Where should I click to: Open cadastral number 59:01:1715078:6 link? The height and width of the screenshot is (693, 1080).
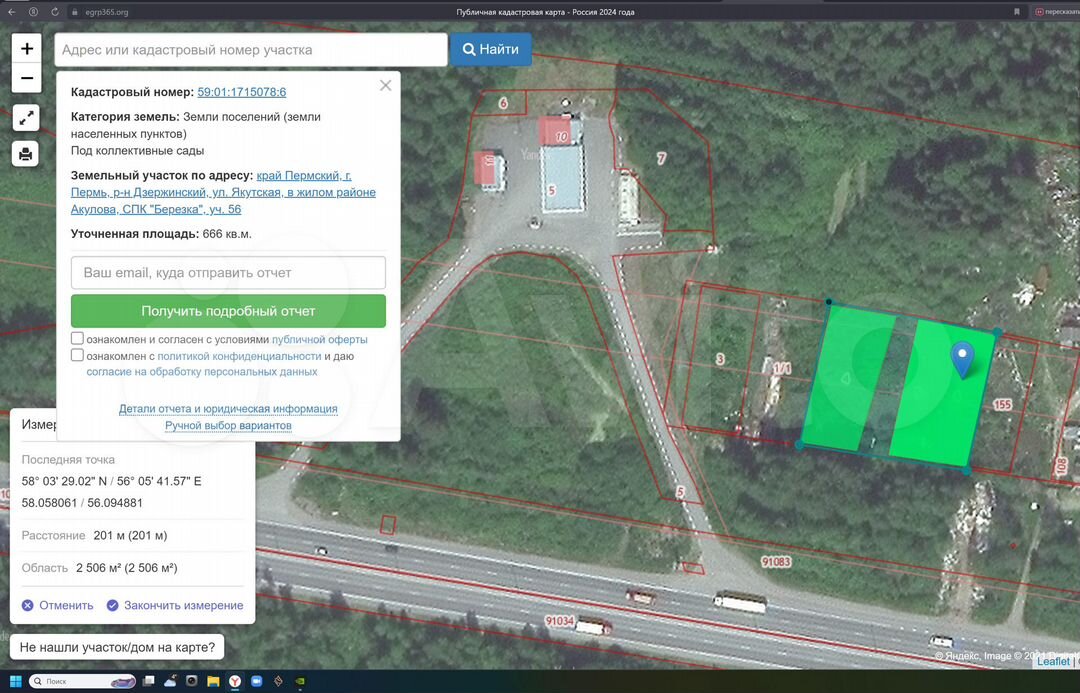click(x=242, y=92)
